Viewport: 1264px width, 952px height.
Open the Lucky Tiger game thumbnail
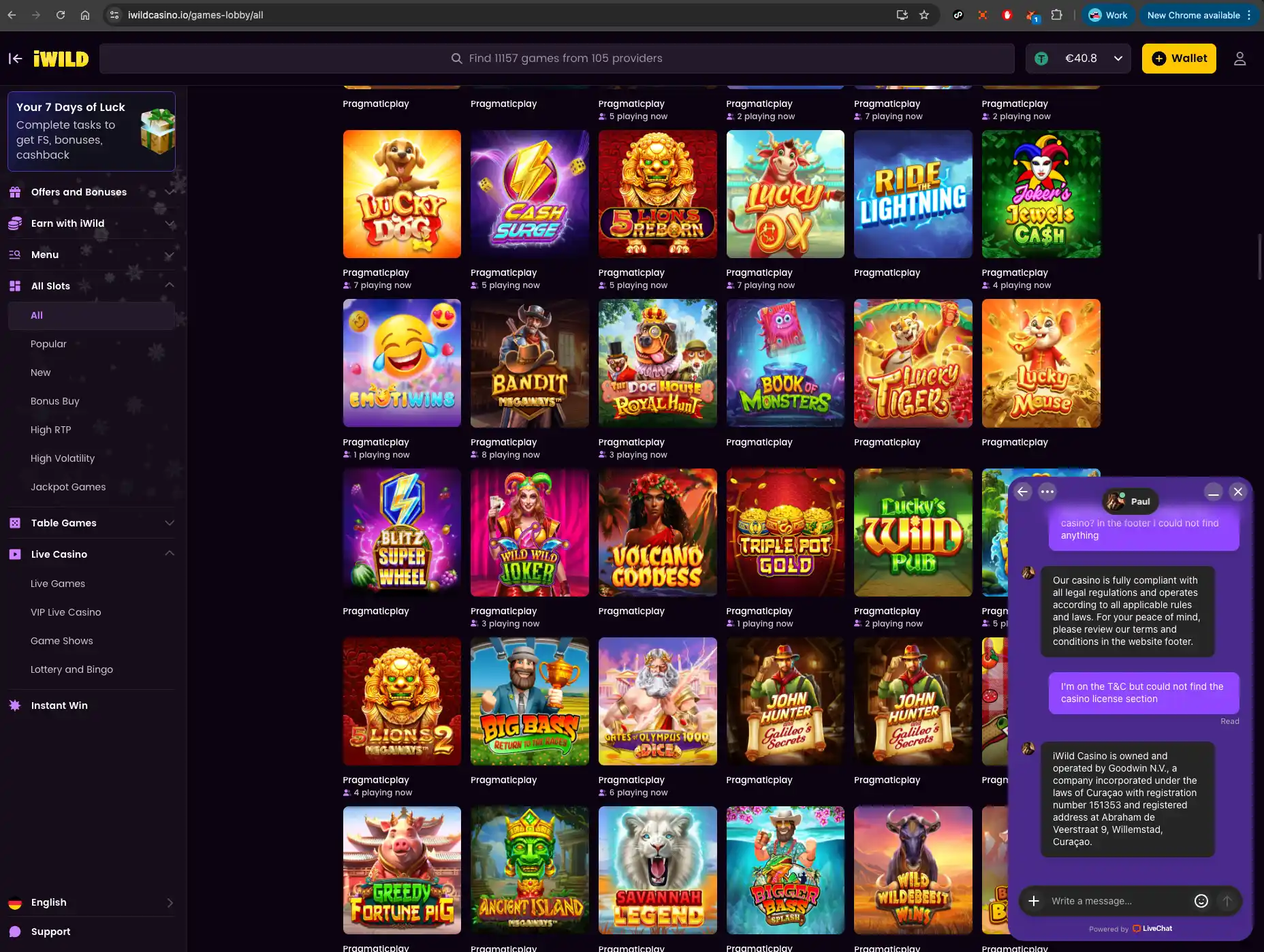click(913, 364)
